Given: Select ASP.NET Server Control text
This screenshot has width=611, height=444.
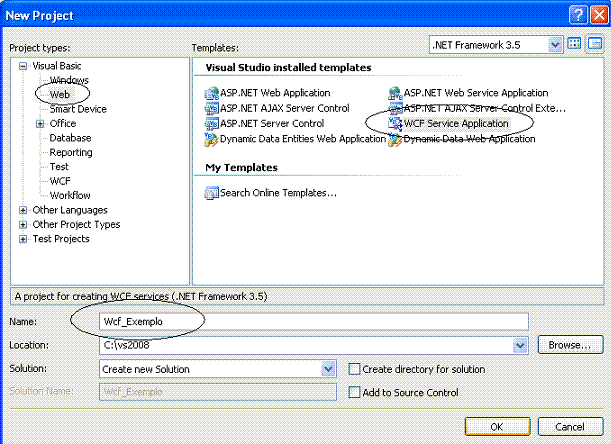Looking at the screenshot, I should click(x=272, y=124).
